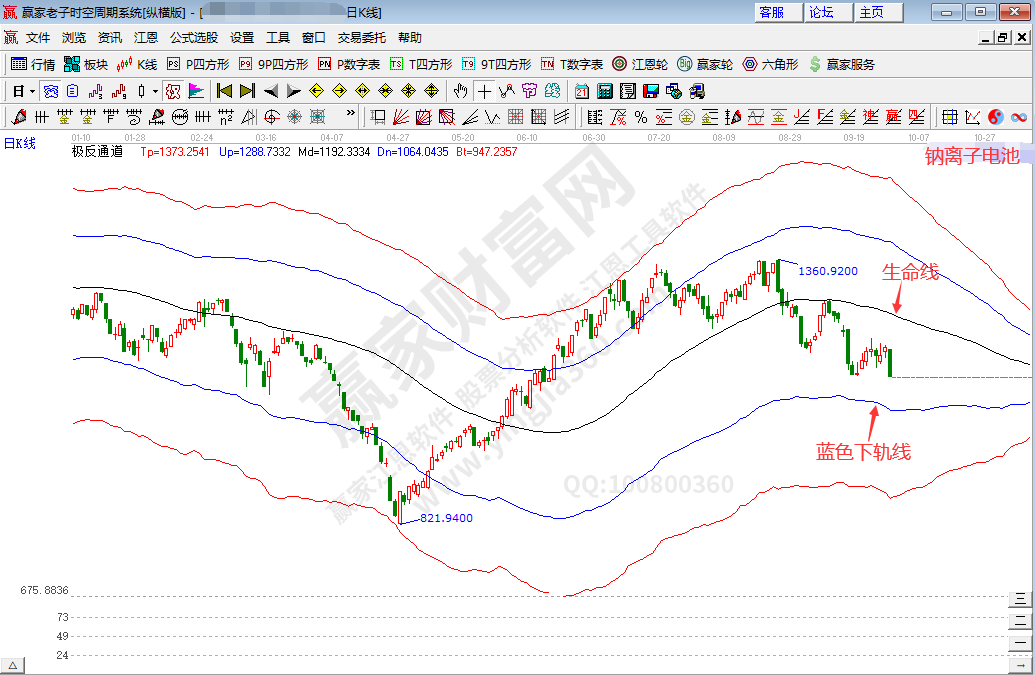Viewport: 1035px width, 675px height.
Task: Open the calculator icon in toolbar
Action: (x=604, y=91)
